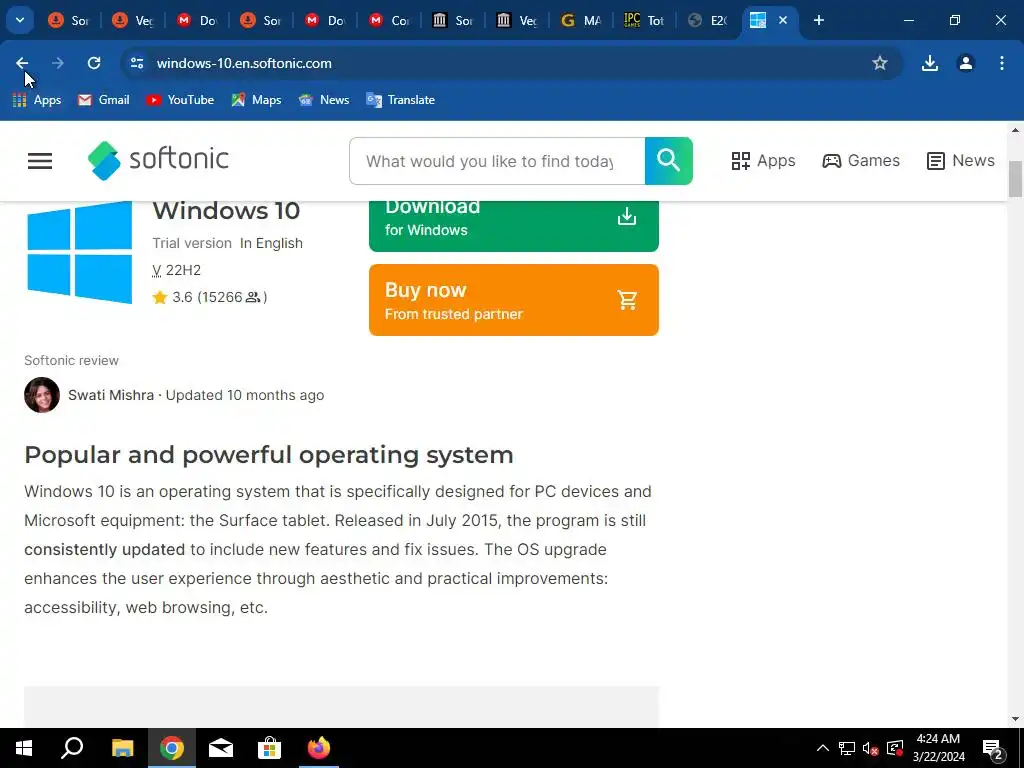Image resolution: width=1024 pixels, height=768 pixels.
Task: Submit search with magnifier button
Action: [669, 161]
